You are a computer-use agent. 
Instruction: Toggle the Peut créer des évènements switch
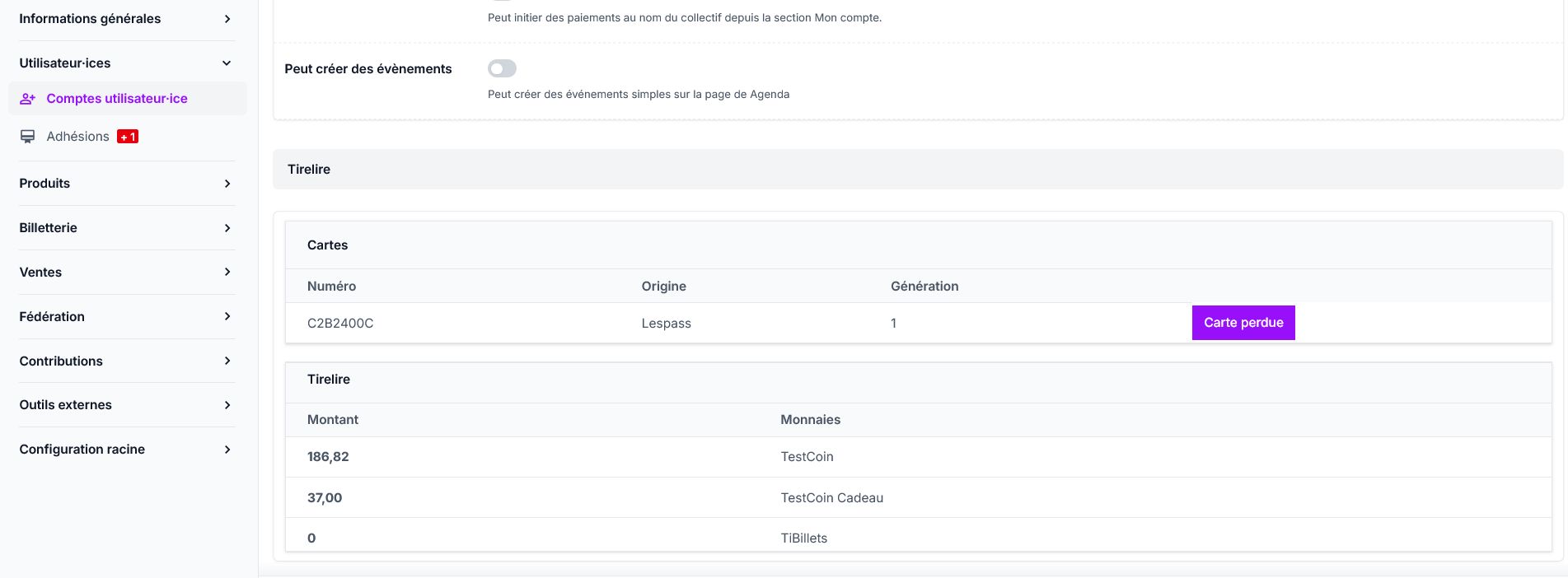pyautogui.click(x=502, y=68)
